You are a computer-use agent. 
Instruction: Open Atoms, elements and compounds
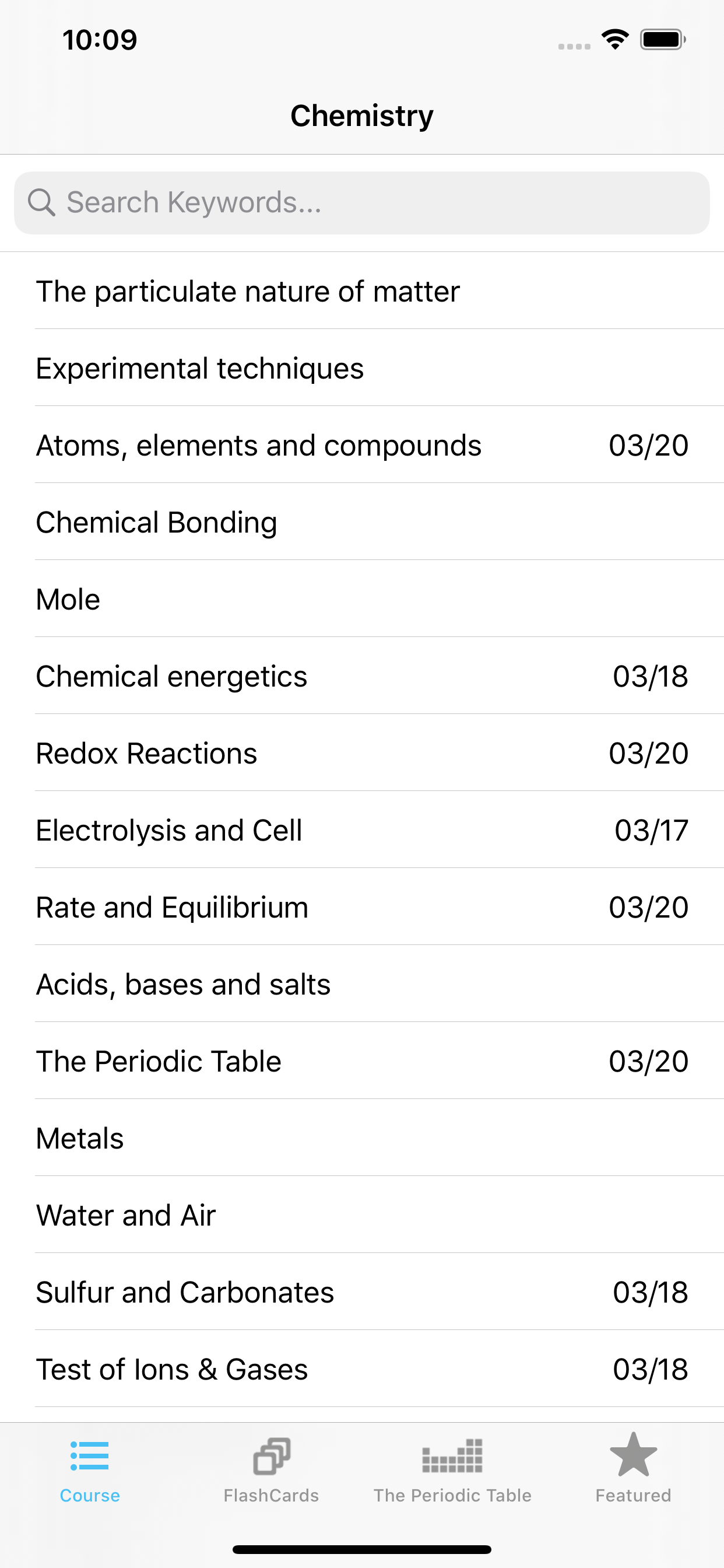(x=362, y=445)
